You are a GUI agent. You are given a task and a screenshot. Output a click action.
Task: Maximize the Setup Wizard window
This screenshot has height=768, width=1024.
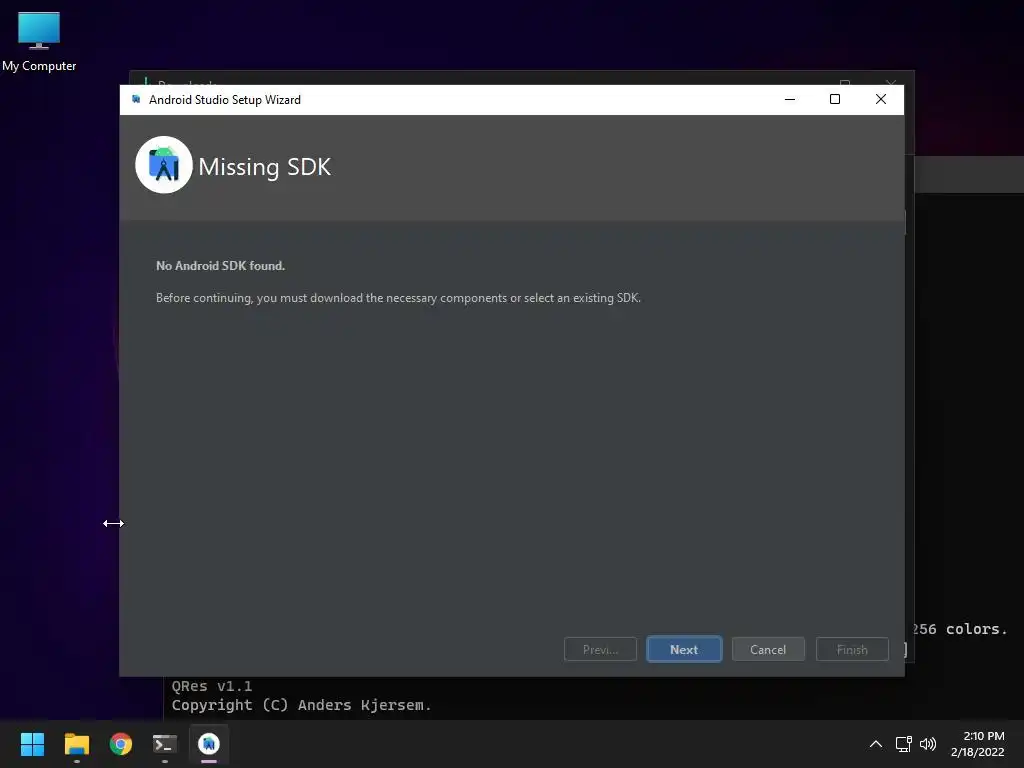tap(835, 99)
